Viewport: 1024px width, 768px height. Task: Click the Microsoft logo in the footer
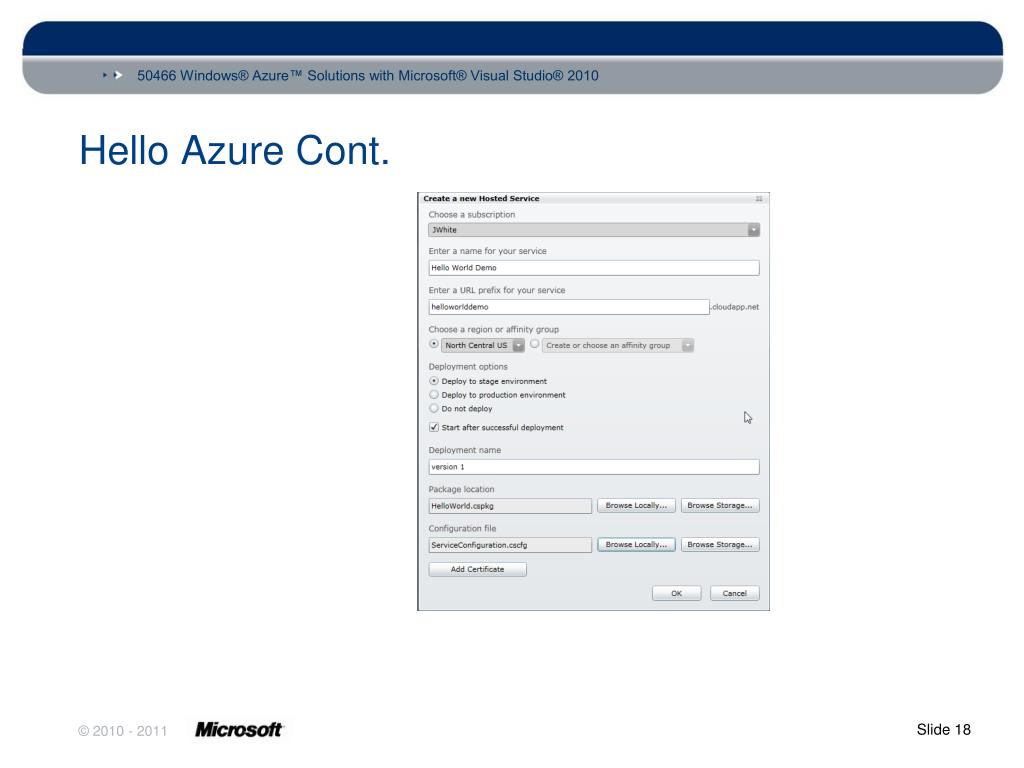click(x=239, y=729)
